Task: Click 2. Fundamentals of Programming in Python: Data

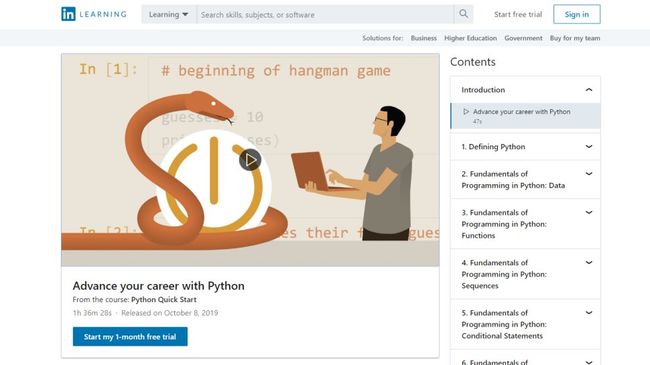Action: point(513,180)
